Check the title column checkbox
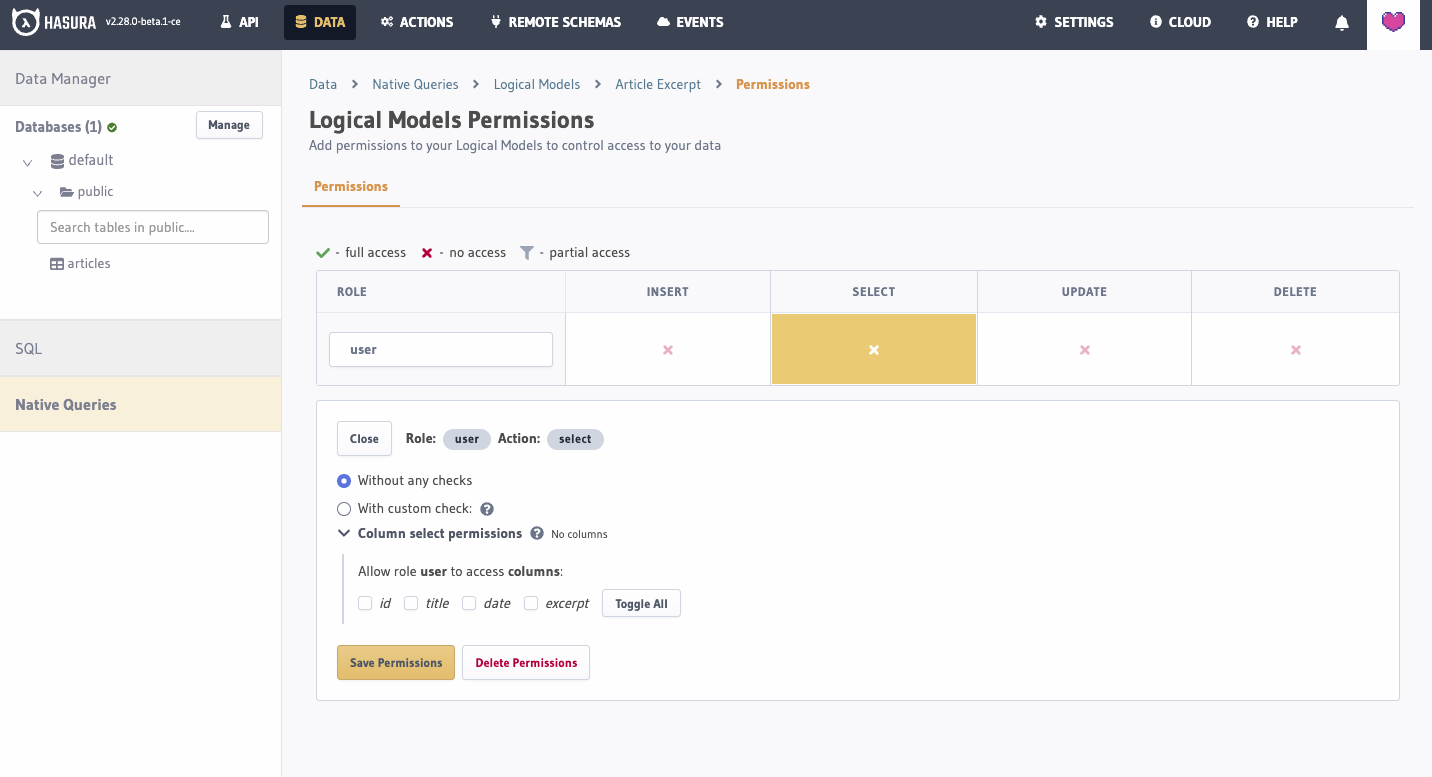The image size is (1432, 777). tap(411, 604)
